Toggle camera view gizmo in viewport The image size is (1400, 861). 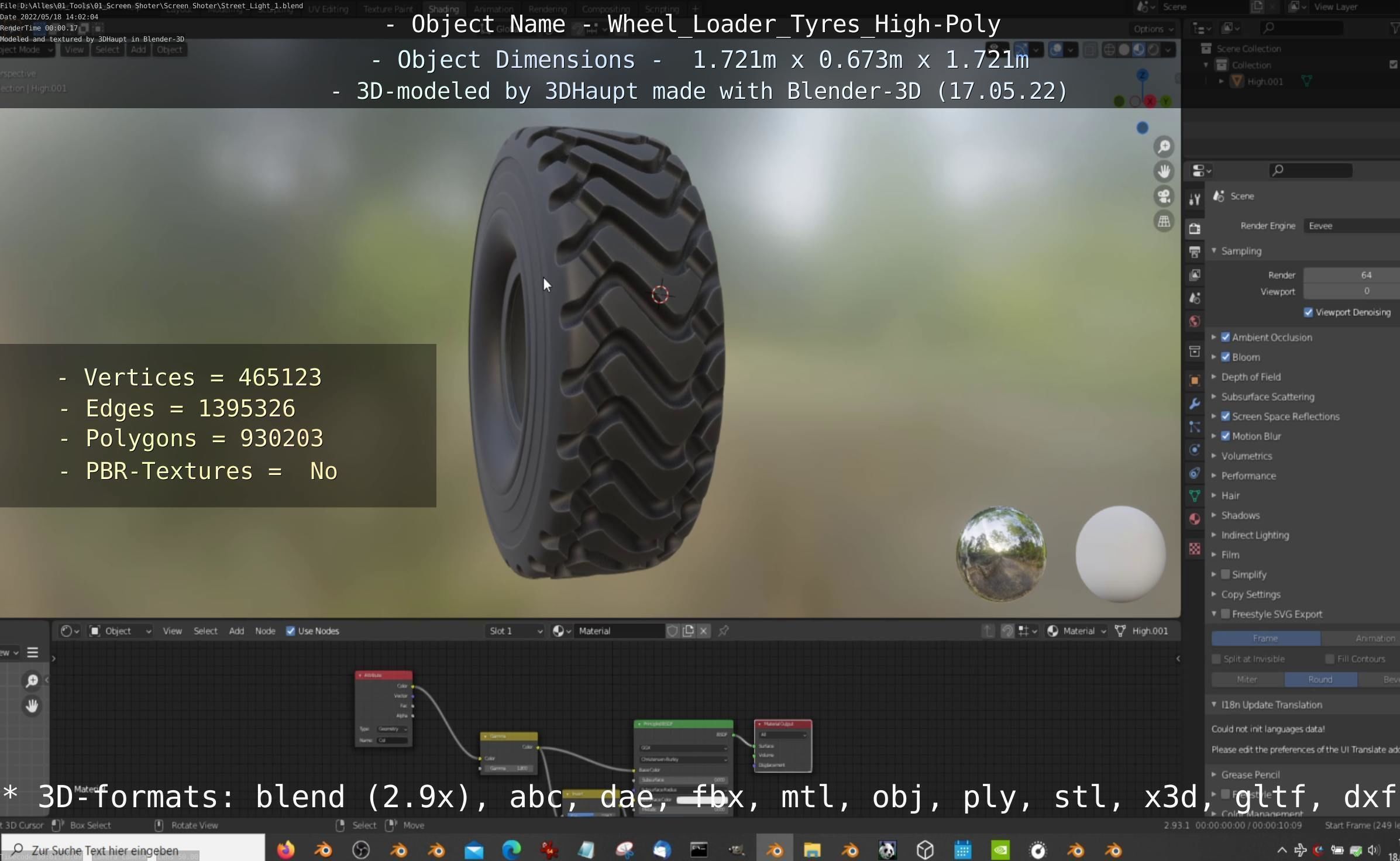[1164, 197]
